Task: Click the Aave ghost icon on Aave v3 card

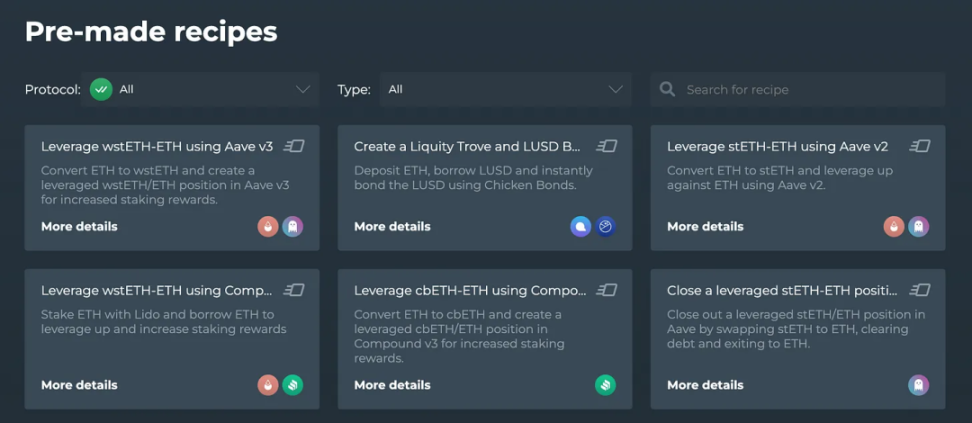Action: click(x=293, y=227)
